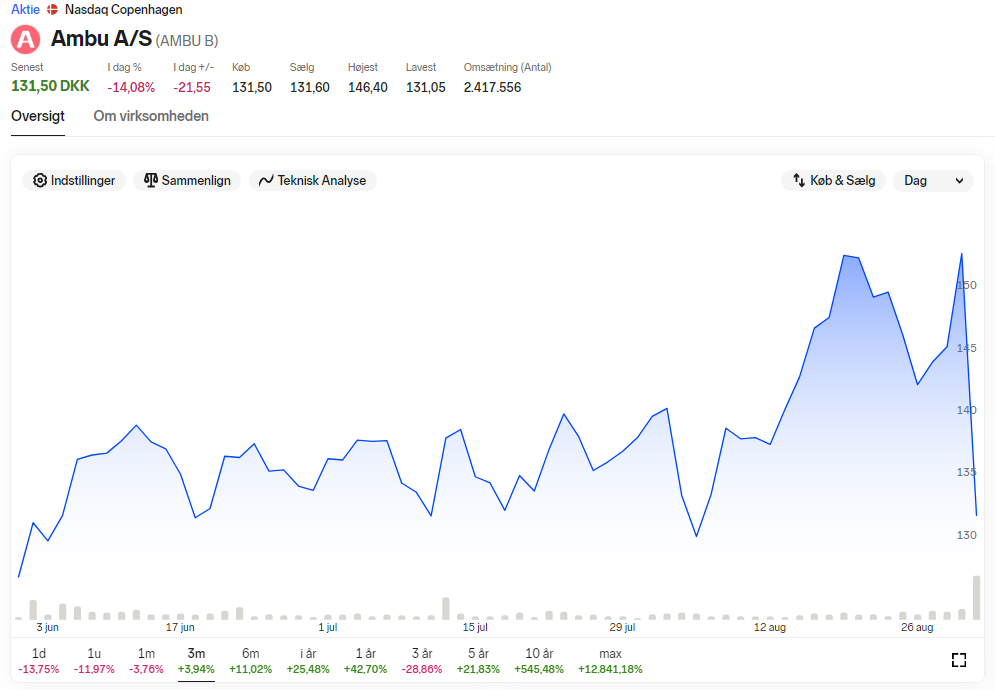
Task: Open the Om virksomheden tab
Action: pyautogui.click(x=151, y=116)
